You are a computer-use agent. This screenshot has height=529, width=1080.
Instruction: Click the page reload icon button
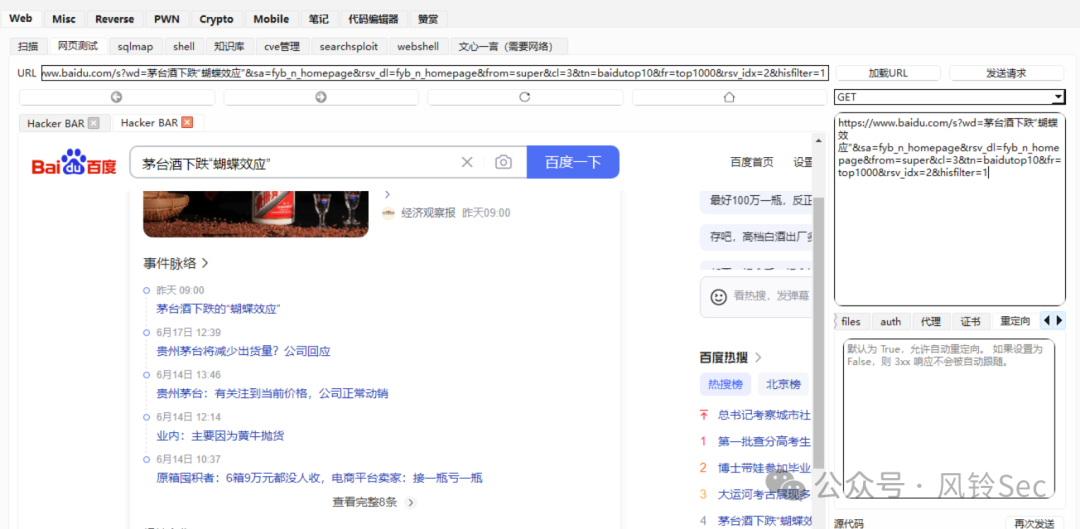(x=525, y=97)
